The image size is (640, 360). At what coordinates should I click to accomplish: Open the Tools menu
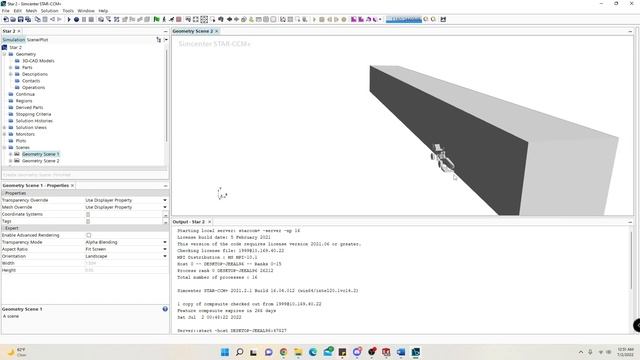tap(68, 11)
